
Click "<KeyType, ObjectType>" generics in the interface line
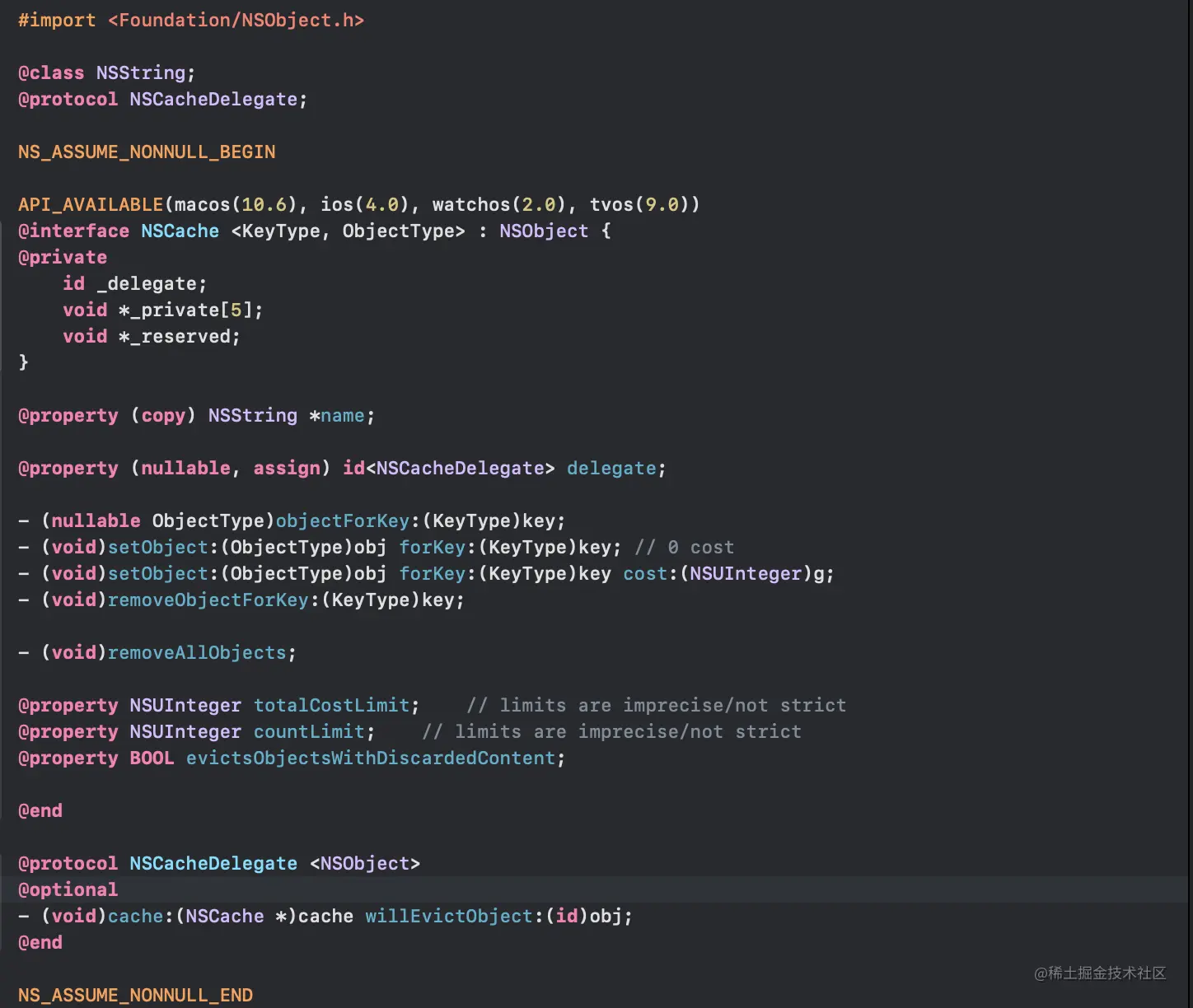tap(348, 231)
